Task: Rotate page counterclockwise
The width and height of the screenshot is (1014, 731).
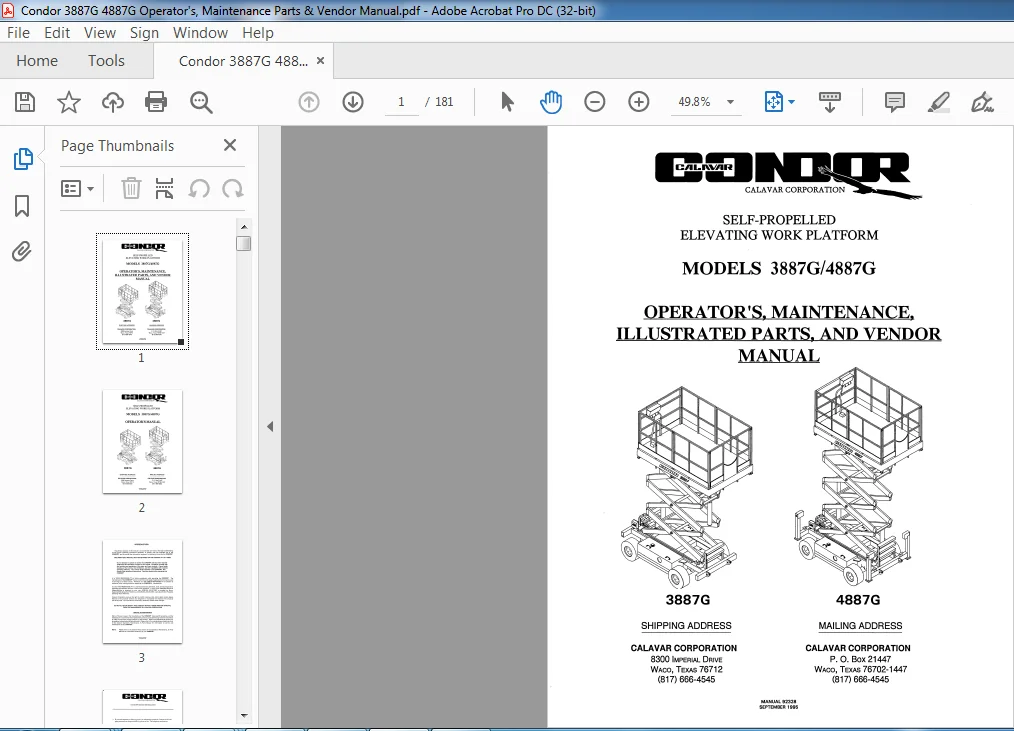Action: coord(199,189)
